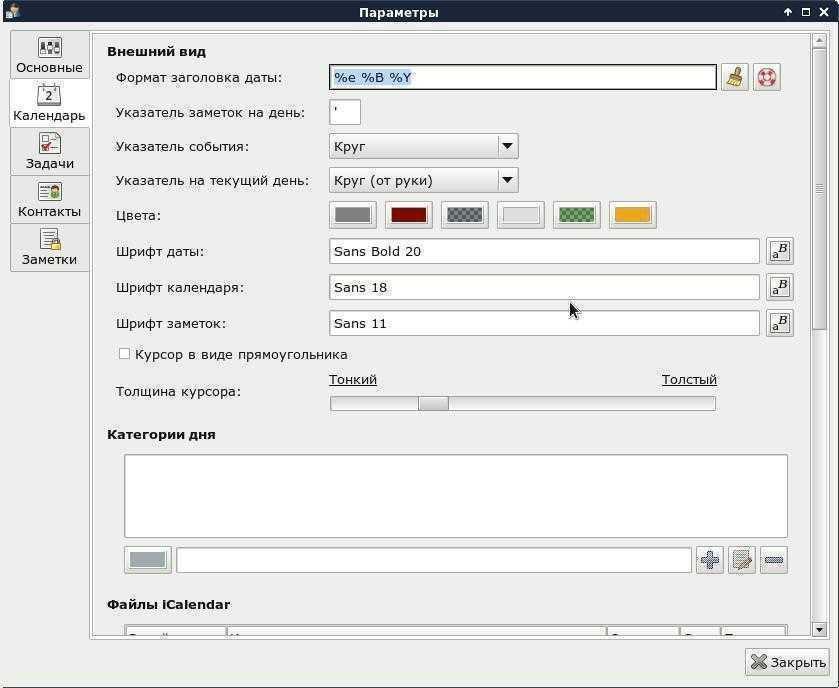Click the Sans 11 font field

click(544, 323)
